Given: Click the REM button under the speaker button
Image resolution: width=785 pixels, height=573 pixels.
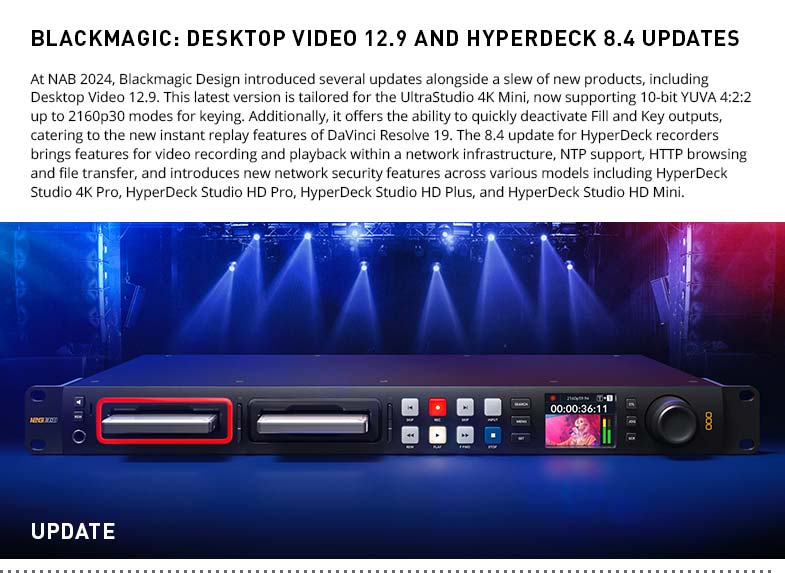Looking at the screenshot, I should 79,416.
